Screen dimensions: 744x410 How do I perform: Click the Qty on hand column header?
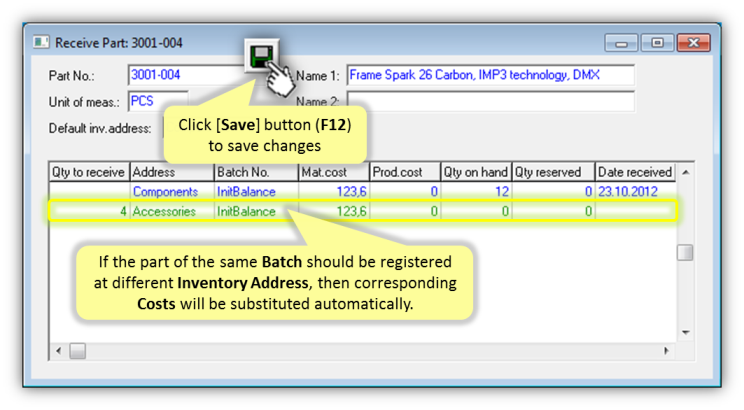[476, 172]
